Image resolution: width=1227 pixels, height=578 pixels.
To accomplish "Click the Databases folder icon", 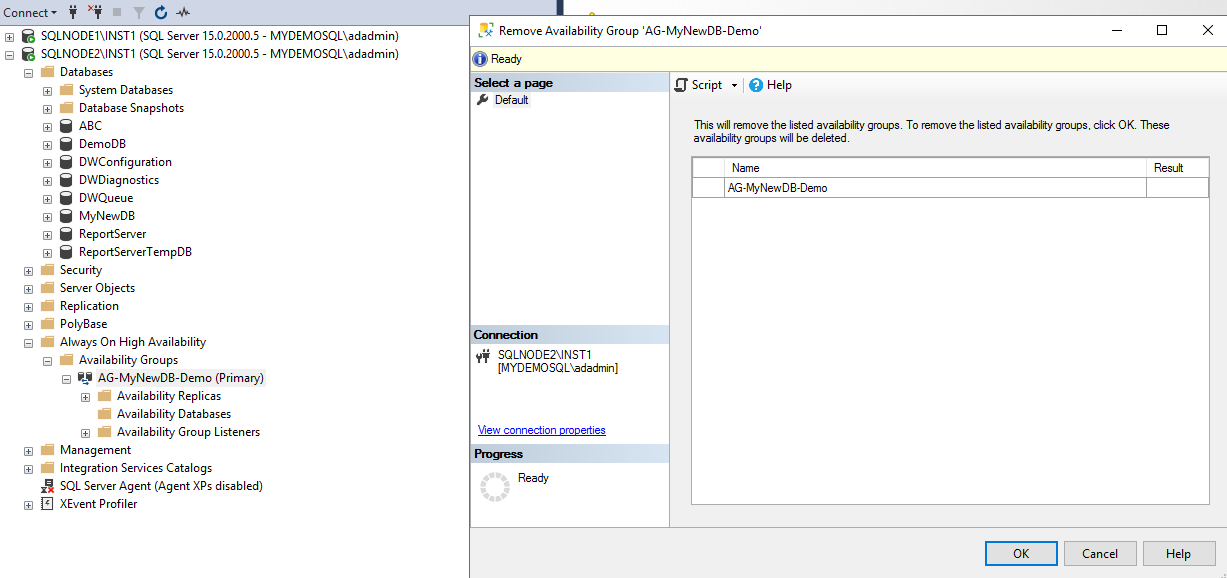I will click(47, 72).
